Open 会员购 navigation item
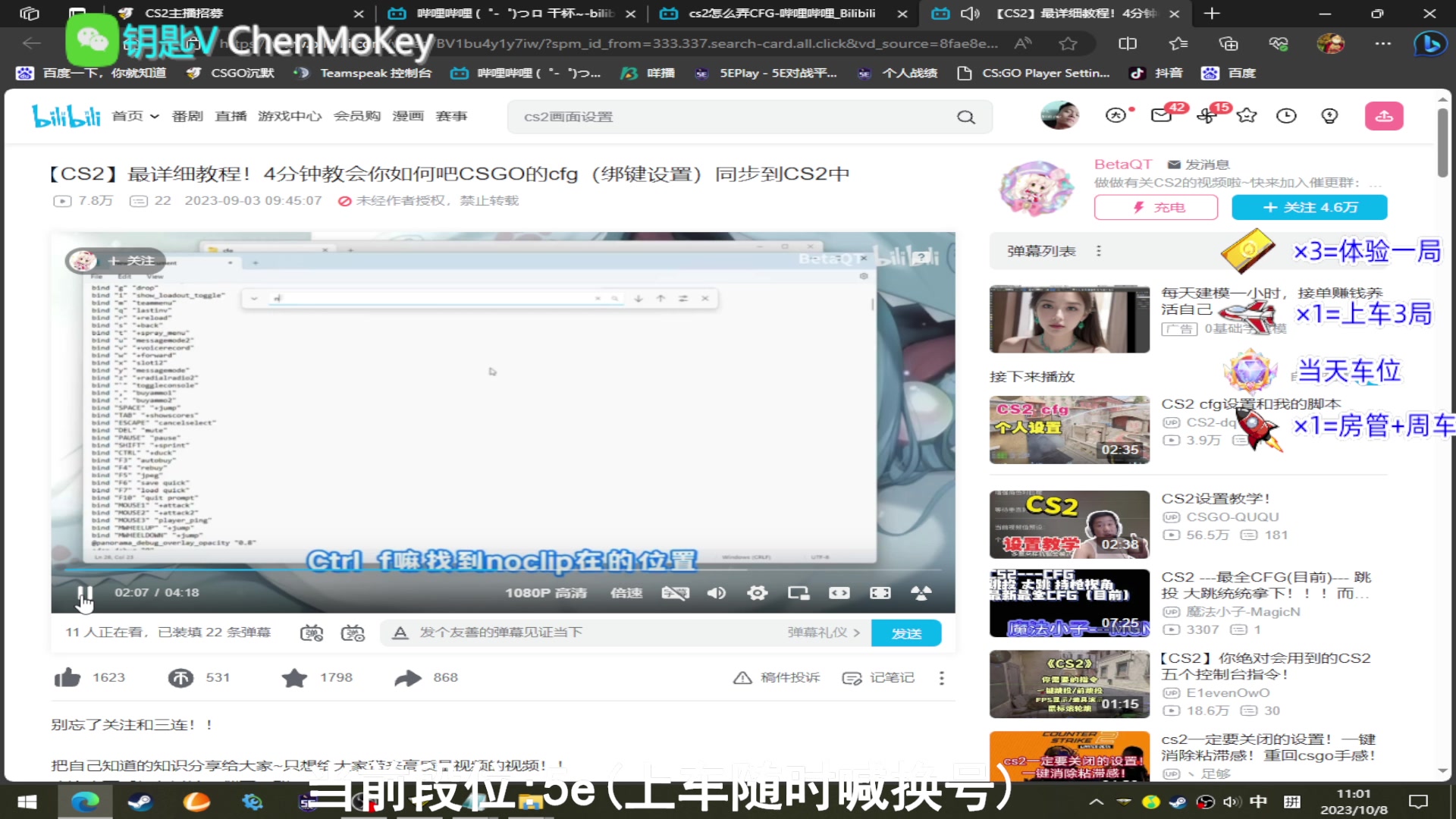The image size is (1456, 819). [x=357, y=116]
